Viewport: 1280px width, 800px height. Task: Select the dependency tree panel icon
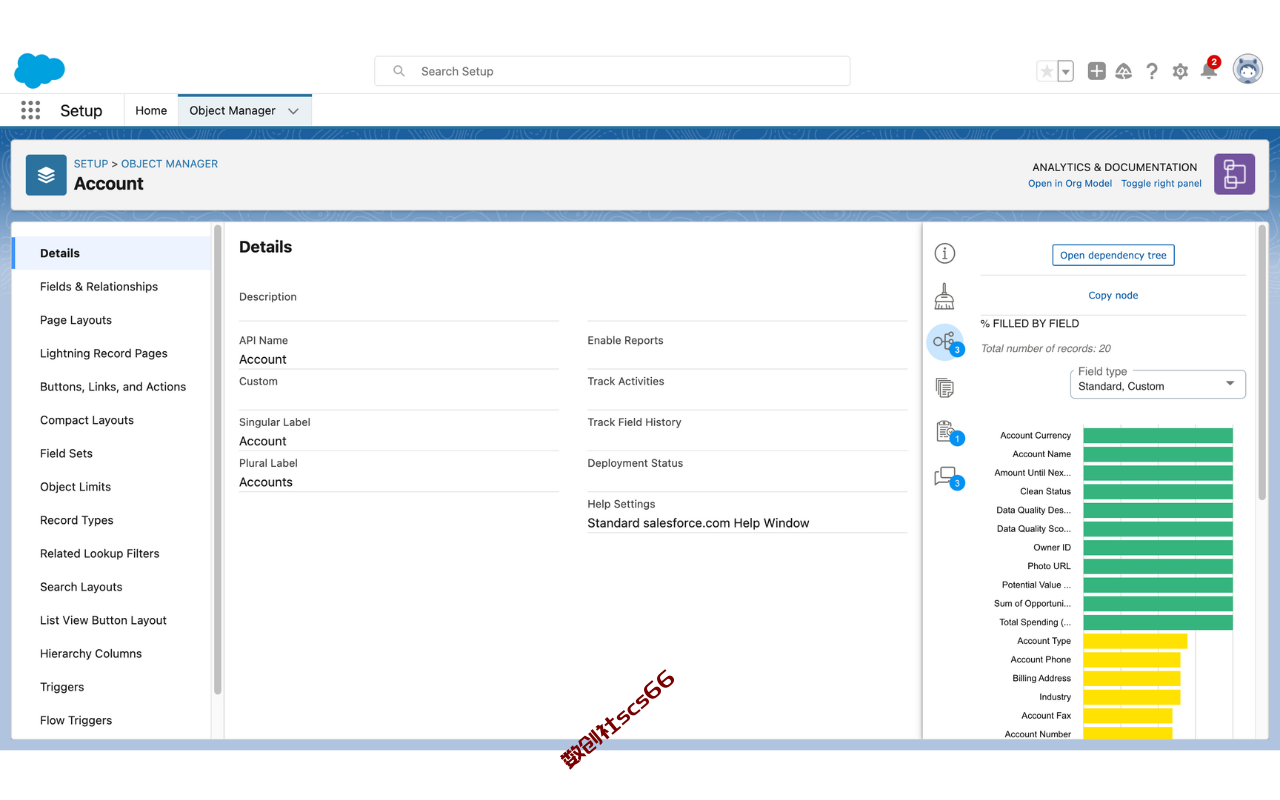pyautogui.click(x=945, y=342)
